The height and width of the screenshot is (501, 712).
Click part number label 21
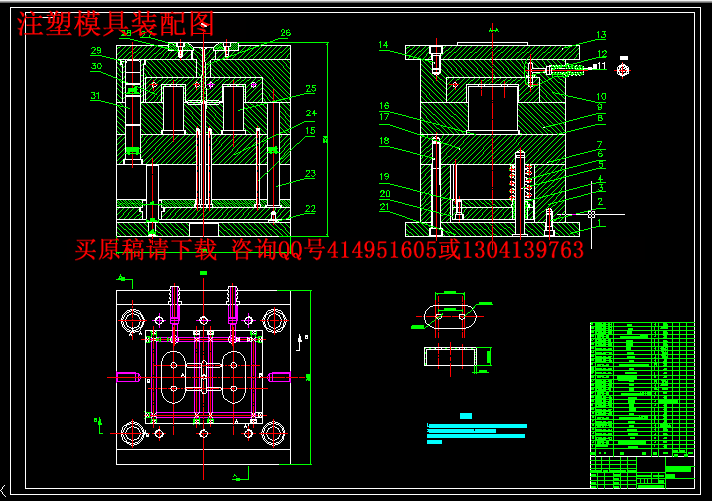385,207
